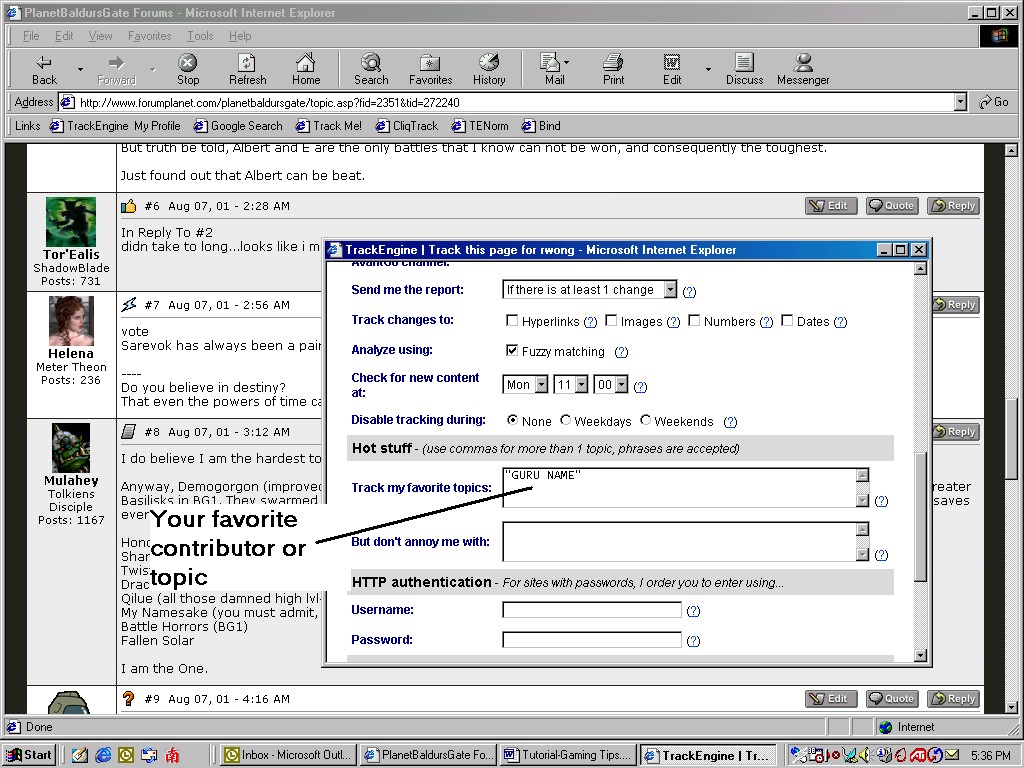This screenshot has width=1024, height=768.
Task: Select the Weekends radio button
Action: [645, 420]
